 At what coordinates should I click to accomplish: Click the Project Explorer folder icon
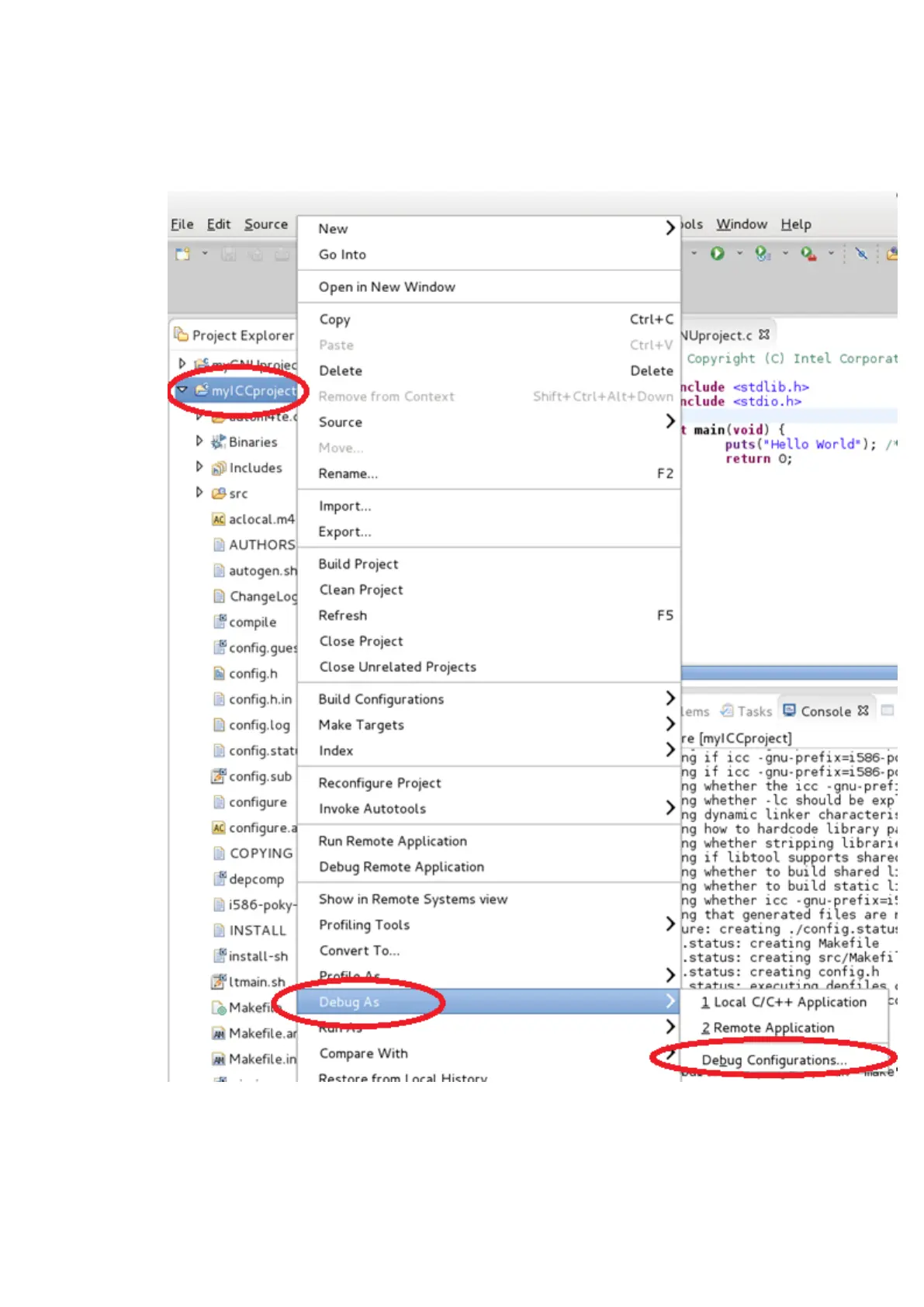181,335
